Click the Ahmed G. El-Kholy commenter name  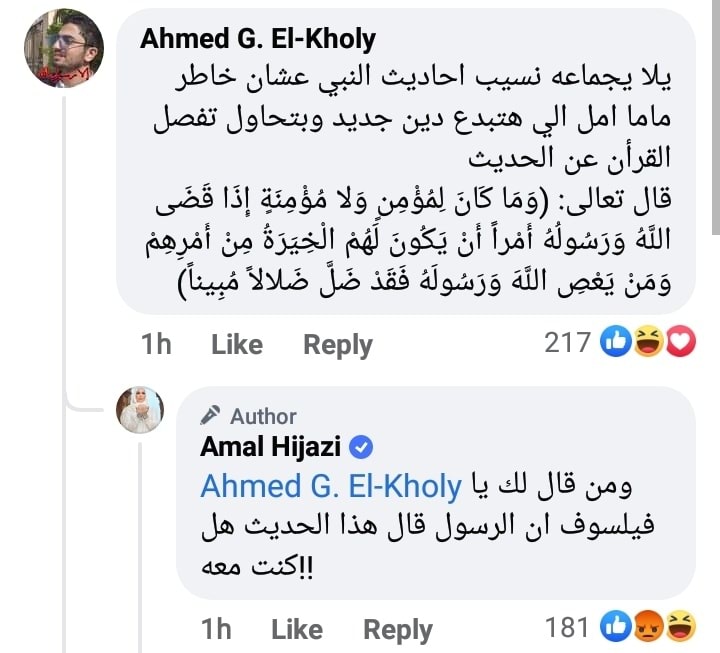(x=258, y=39)
